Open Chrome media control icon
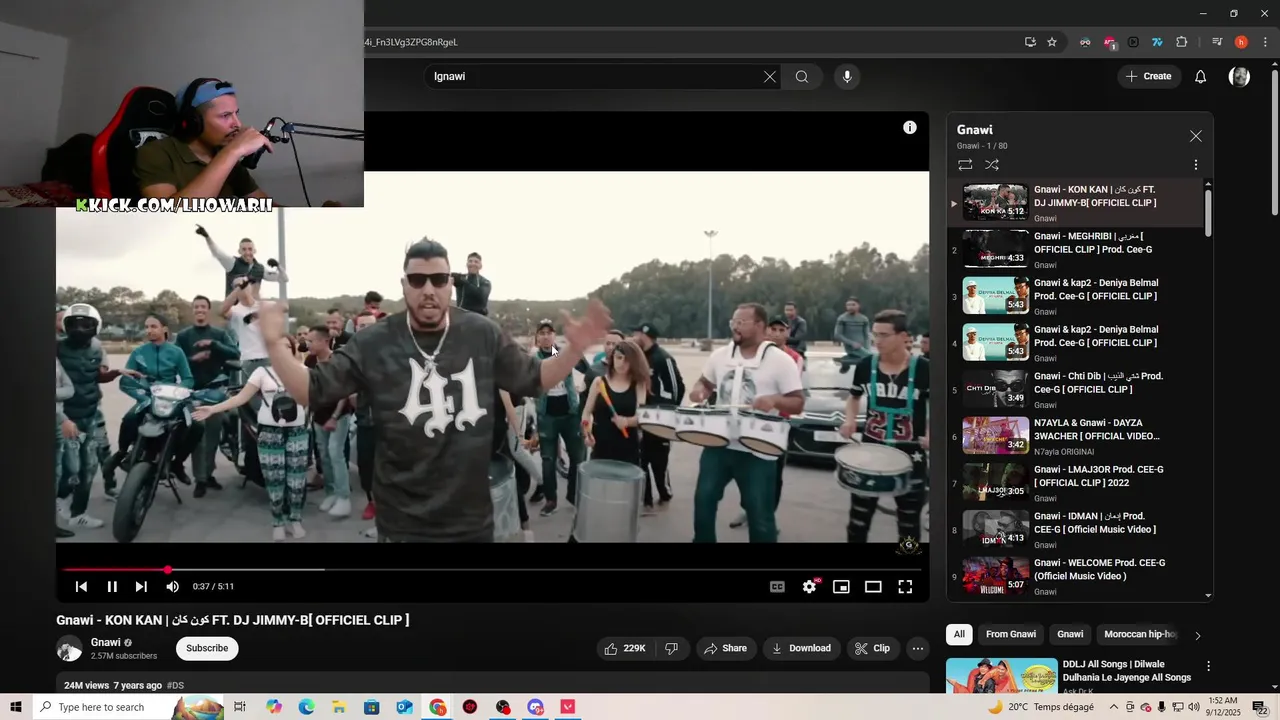Viewport: 1280px width, 720px height. pos(1216,42)
